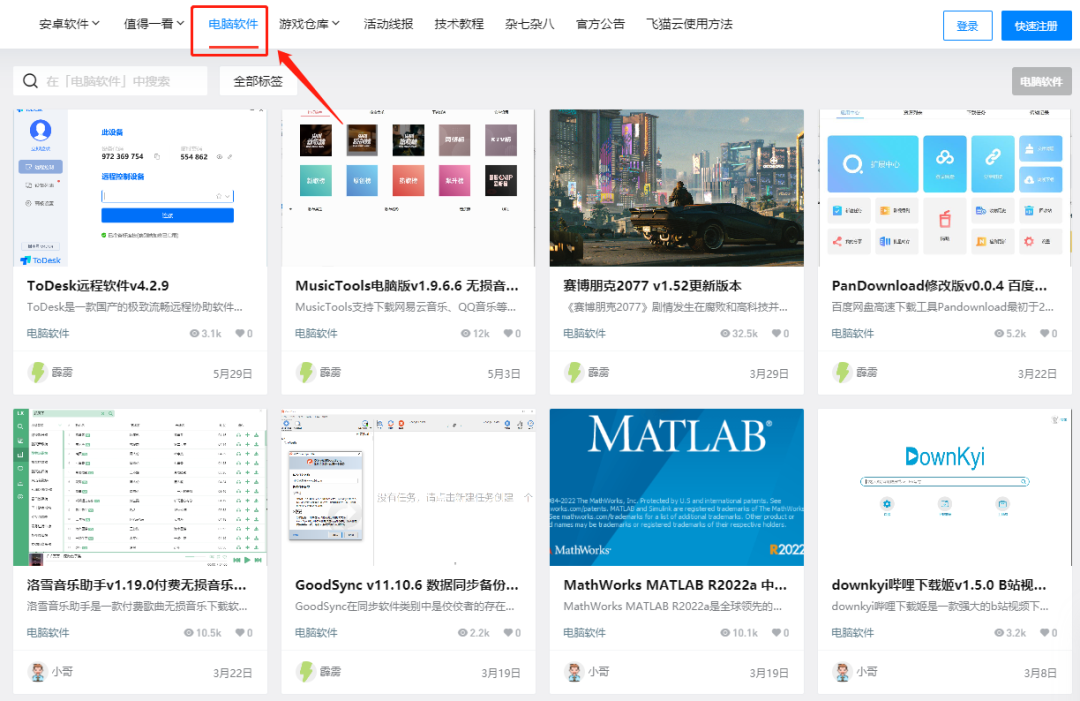The height and width of the screenshot is (701, 1080).
Task: Click 电脑软件 category under ToDesk card
Action: coord(48,333)
